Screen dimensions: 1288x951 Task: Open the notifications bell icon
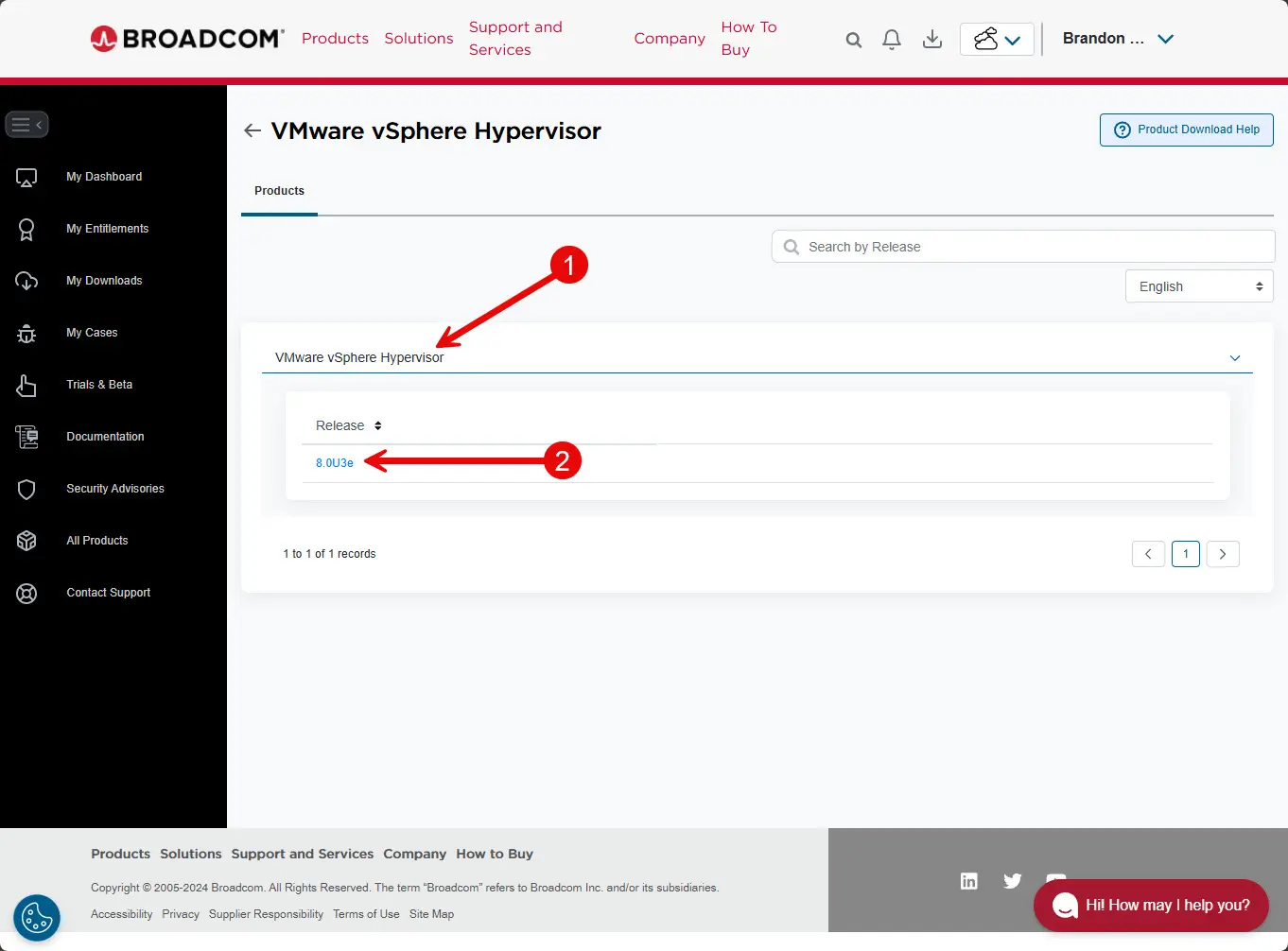(891, 39)
